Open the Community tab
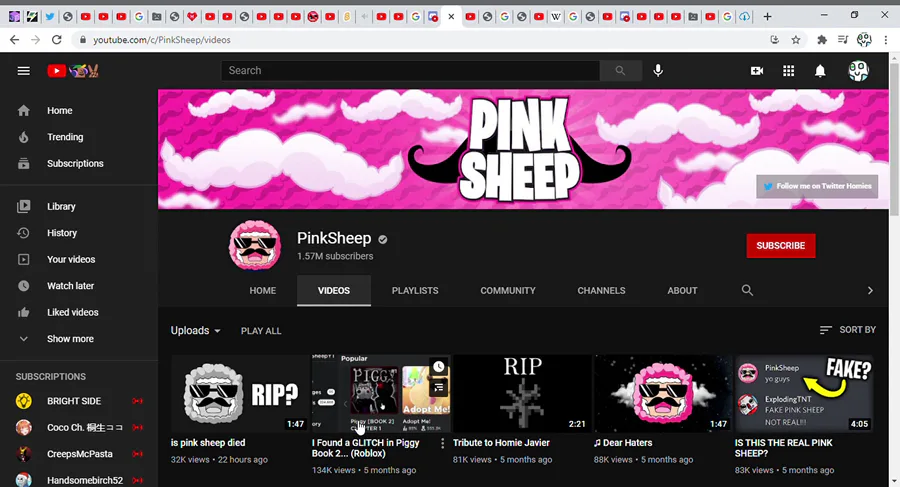This screenshot has width=900, height=487. click(508, 291)
